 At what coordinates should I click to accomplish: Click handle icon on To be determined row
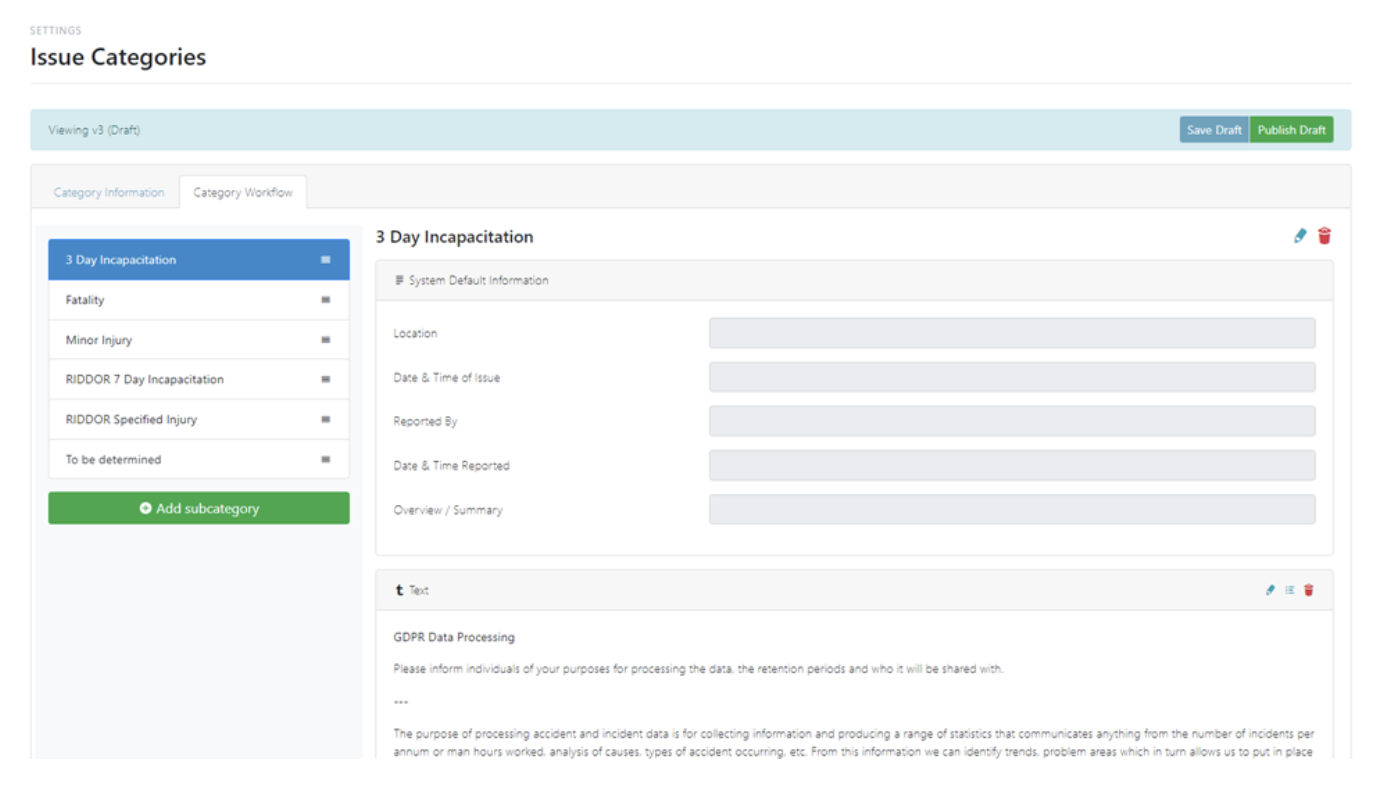tap(326, 460)
